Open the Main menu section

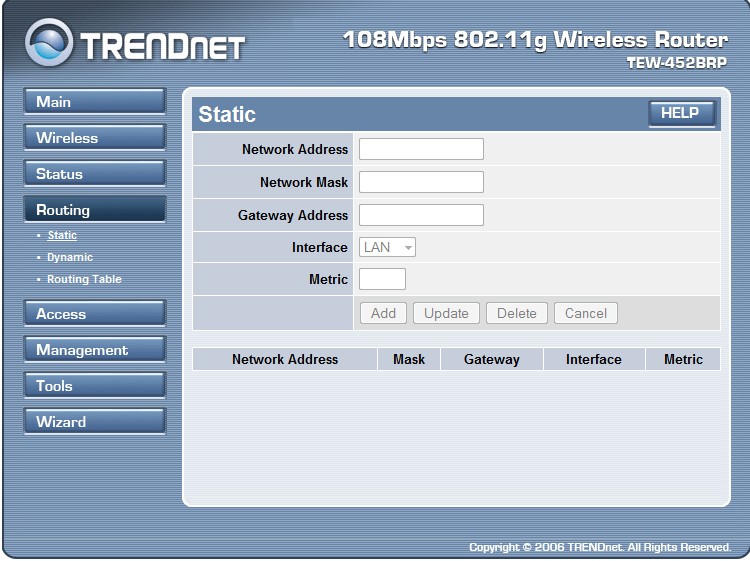tap(95, 101)
